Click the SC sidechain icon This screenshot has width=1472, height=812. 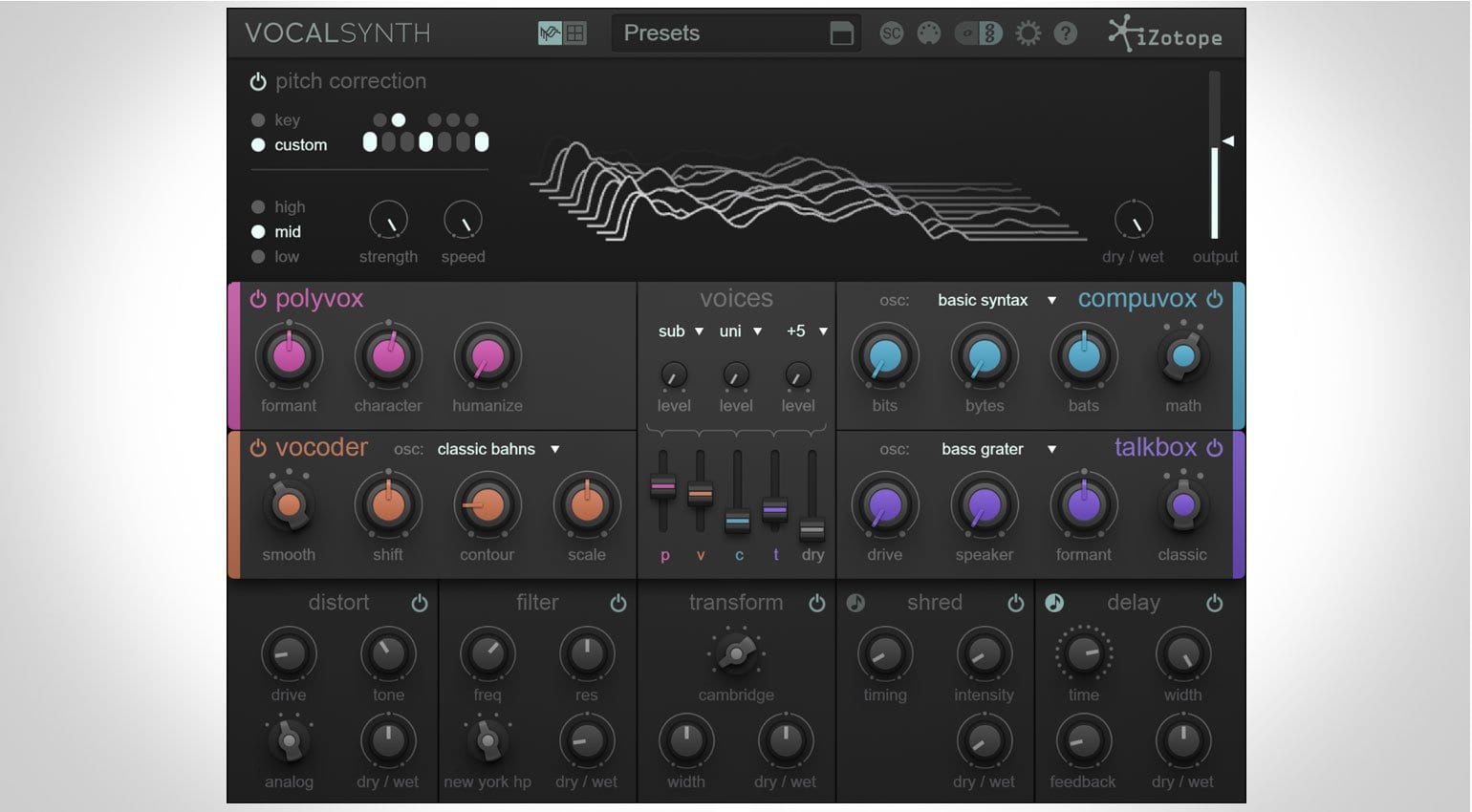(x=891, y=33)
